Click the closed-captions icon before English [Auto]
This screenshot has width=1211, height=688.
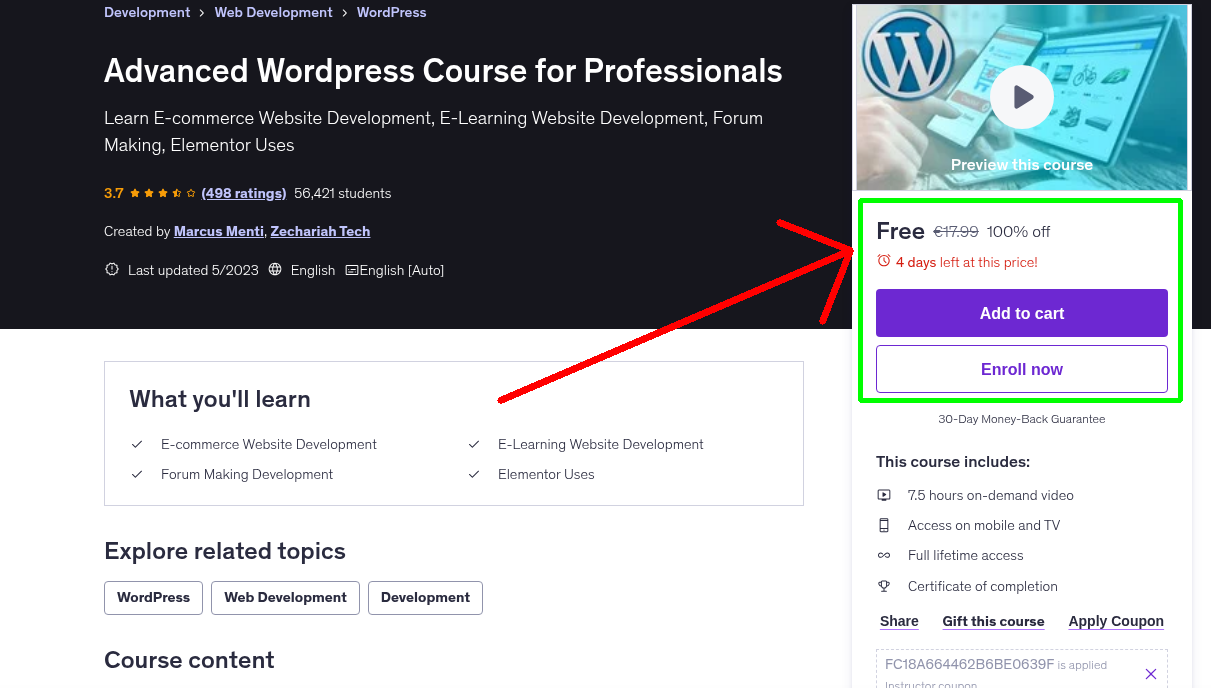pyautogui.click(x=354, y=269)
